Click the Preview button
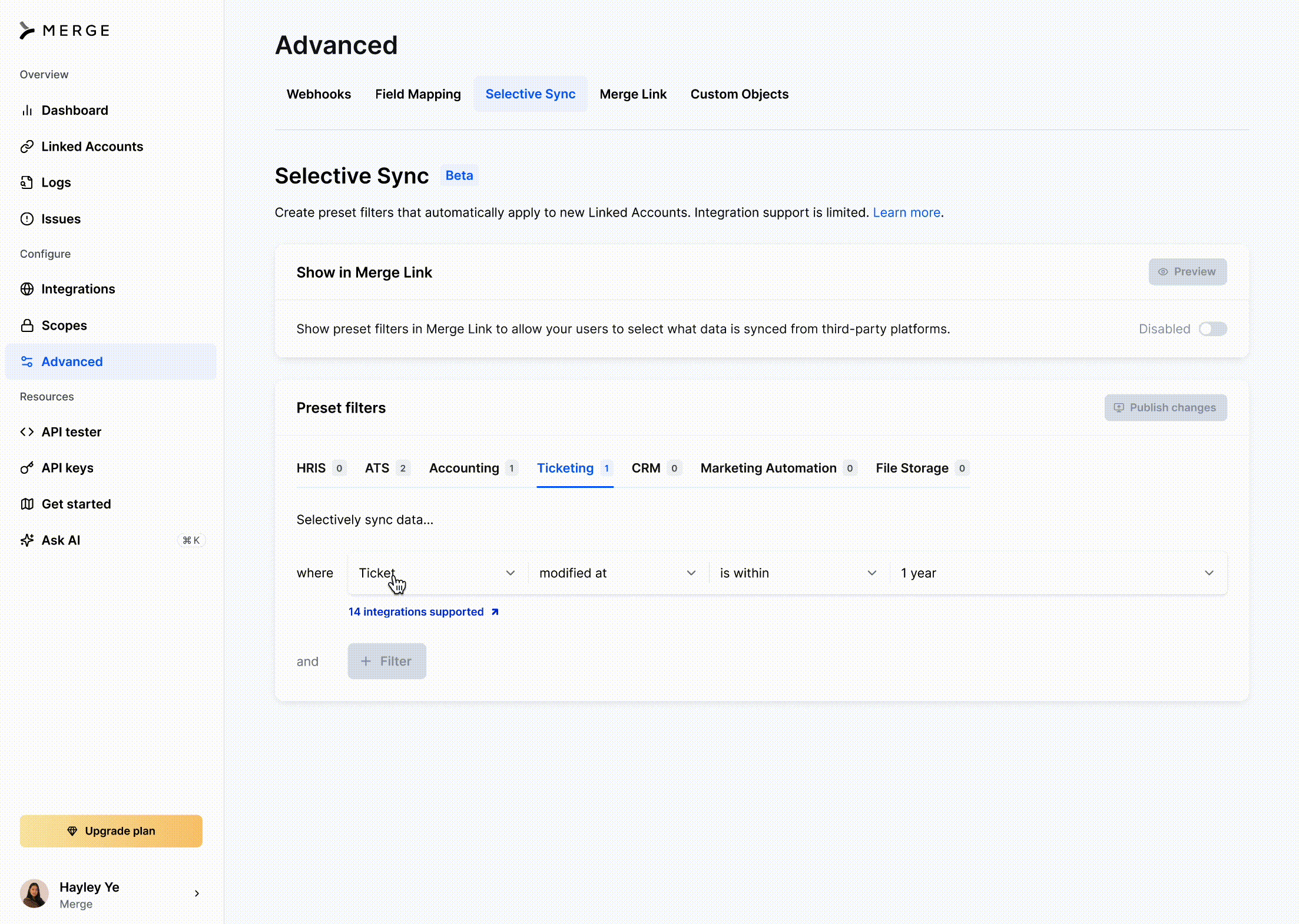 (x=1188, y=272)
